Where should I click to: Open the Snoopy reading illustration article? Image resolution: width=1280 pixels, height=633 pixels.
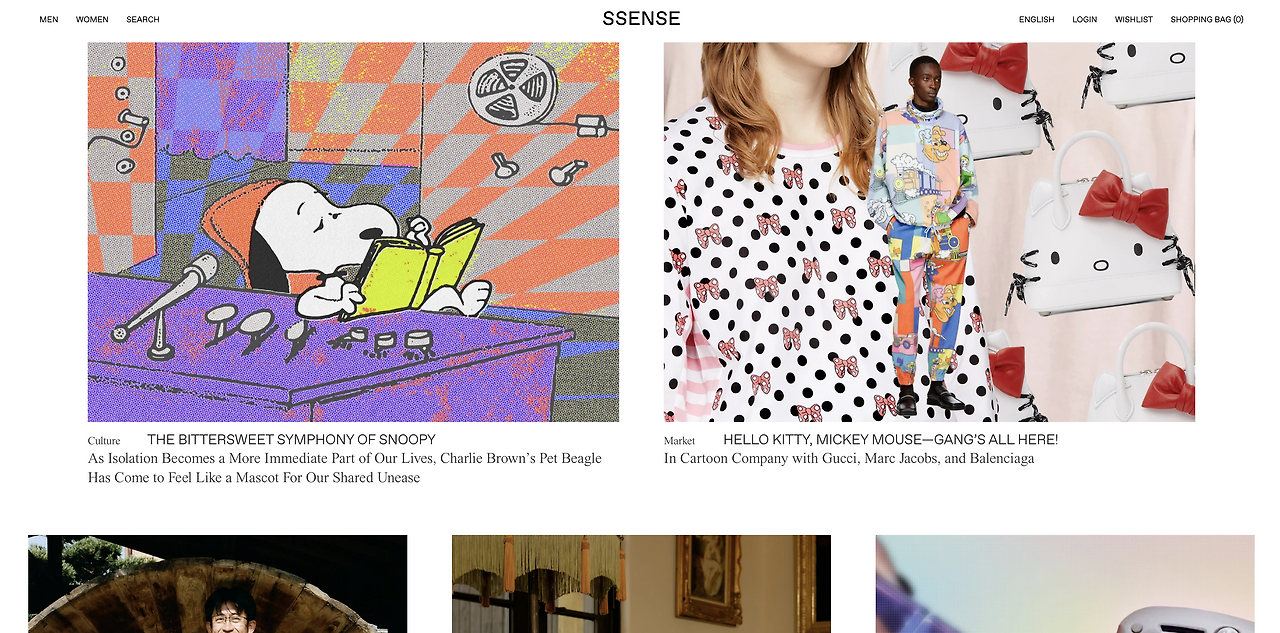click(353, 232)
